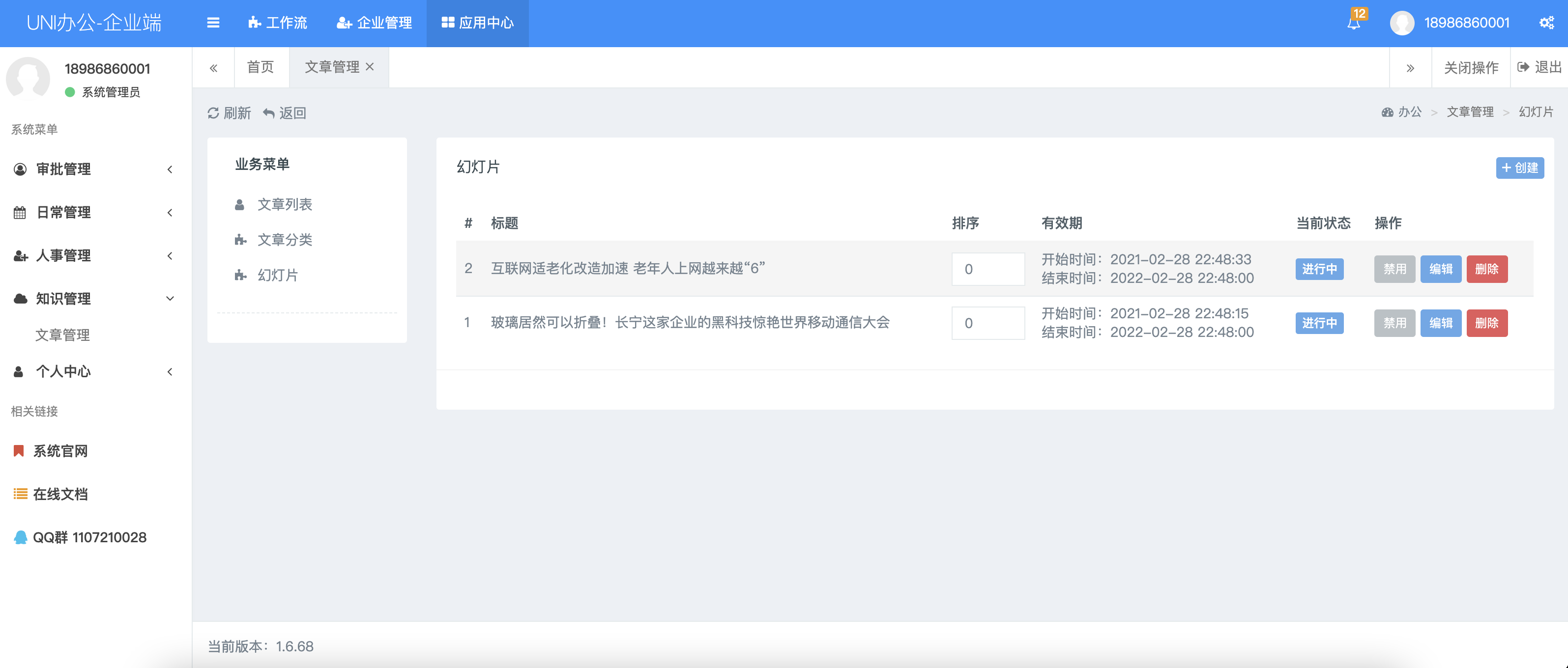Click the sort input of first row
The image size is (1568, 668).
pos(987,269)
